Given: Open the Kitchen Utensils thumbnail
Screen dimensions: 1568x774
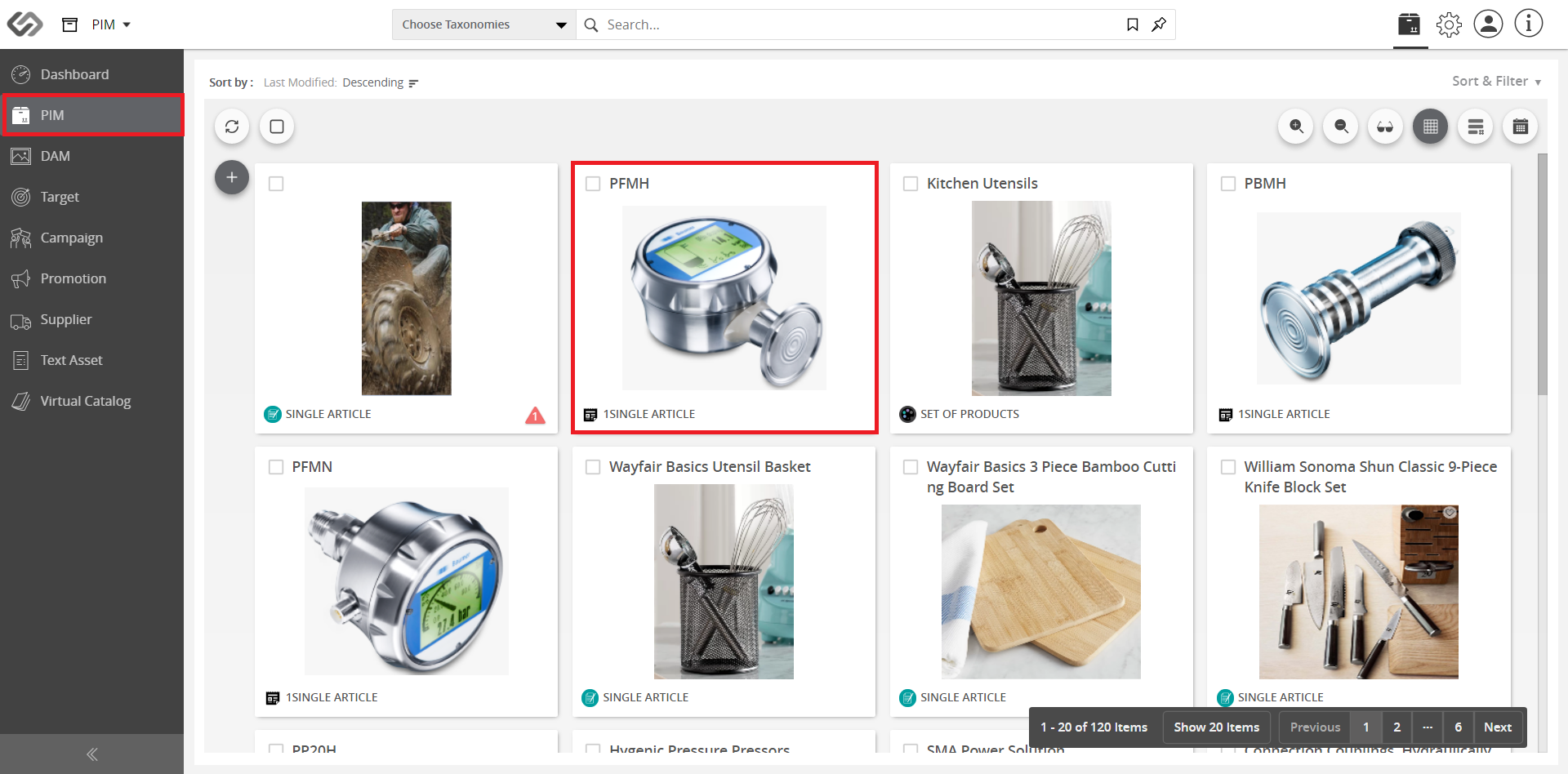Looking at the screenshot, I should (1041, 298).
